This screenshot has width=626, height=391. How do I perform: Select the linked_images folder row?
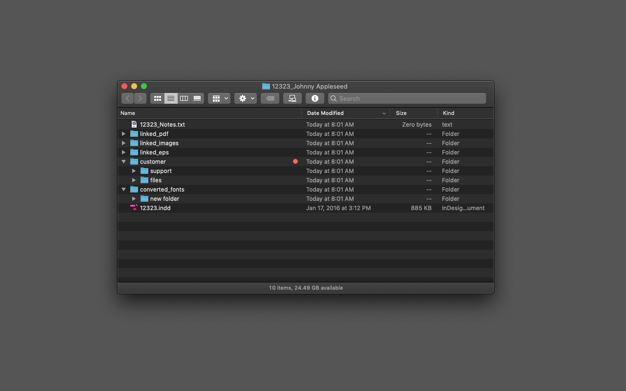(306, 143)
